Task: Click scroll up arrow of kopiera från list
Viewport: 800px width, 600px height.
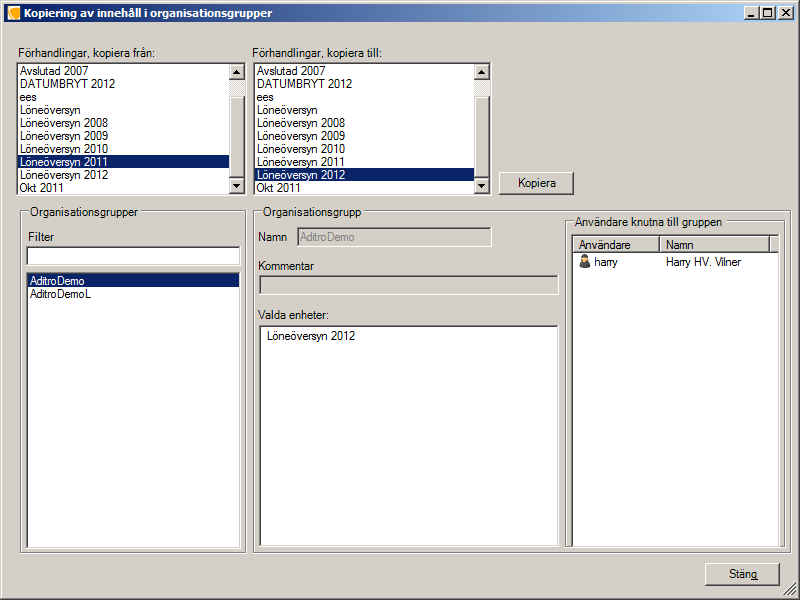Action: [x=236, y=72]
